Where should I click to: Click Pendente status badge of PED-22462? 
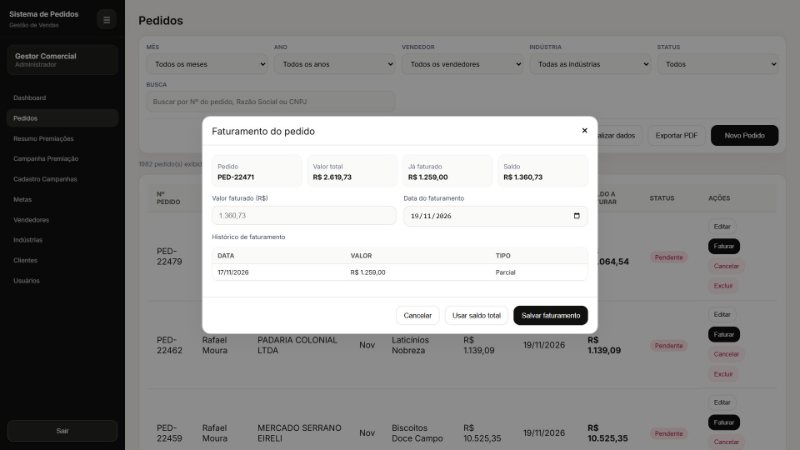(668, 345)
